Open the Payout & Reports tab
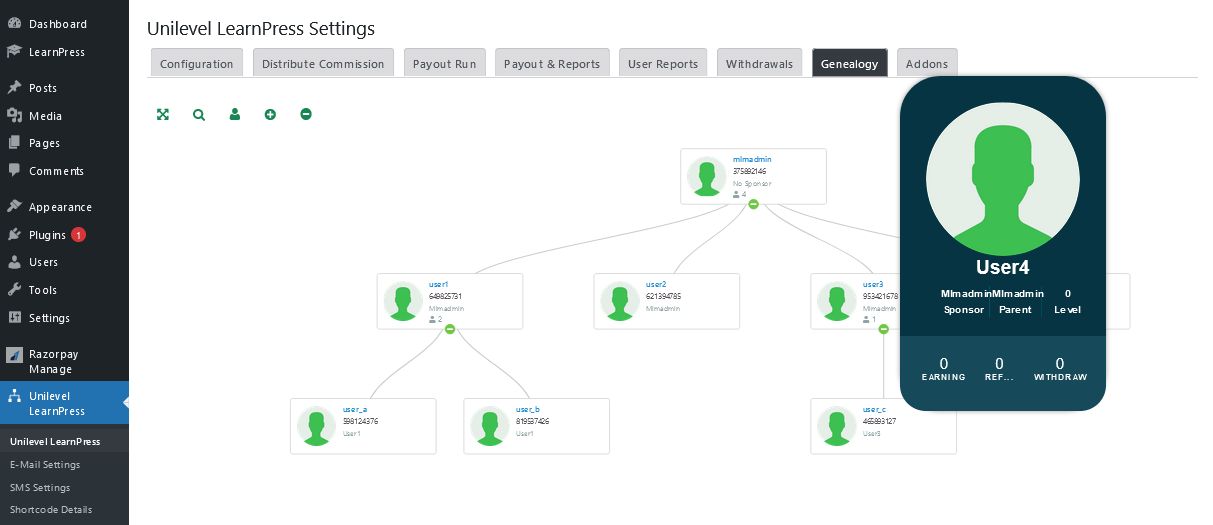1213x525 pixels. (552, 63)
